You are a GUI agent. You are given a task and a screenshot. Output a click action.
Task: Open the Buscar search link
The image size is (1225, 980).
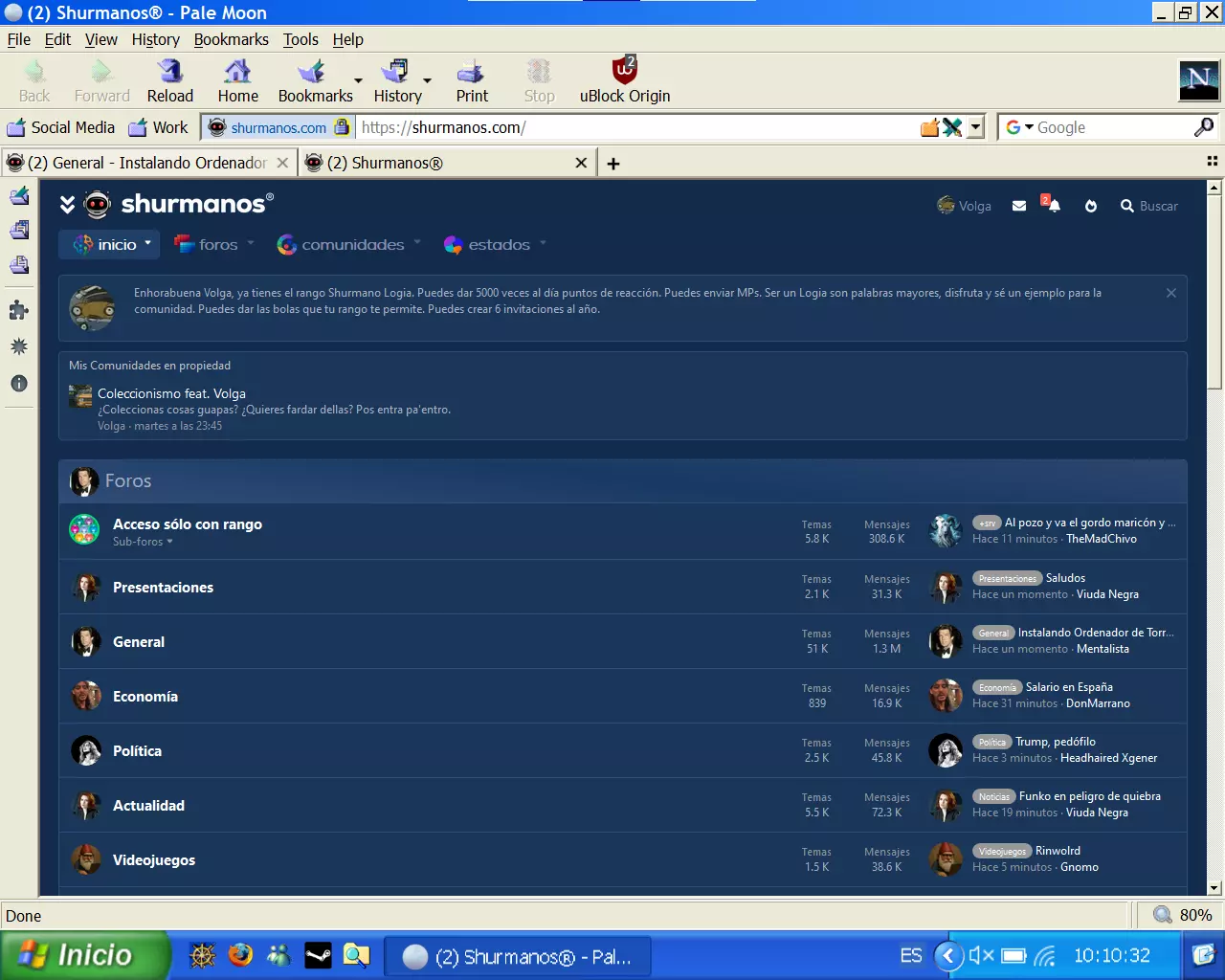pyautogui.click(x=1149, y=206)
